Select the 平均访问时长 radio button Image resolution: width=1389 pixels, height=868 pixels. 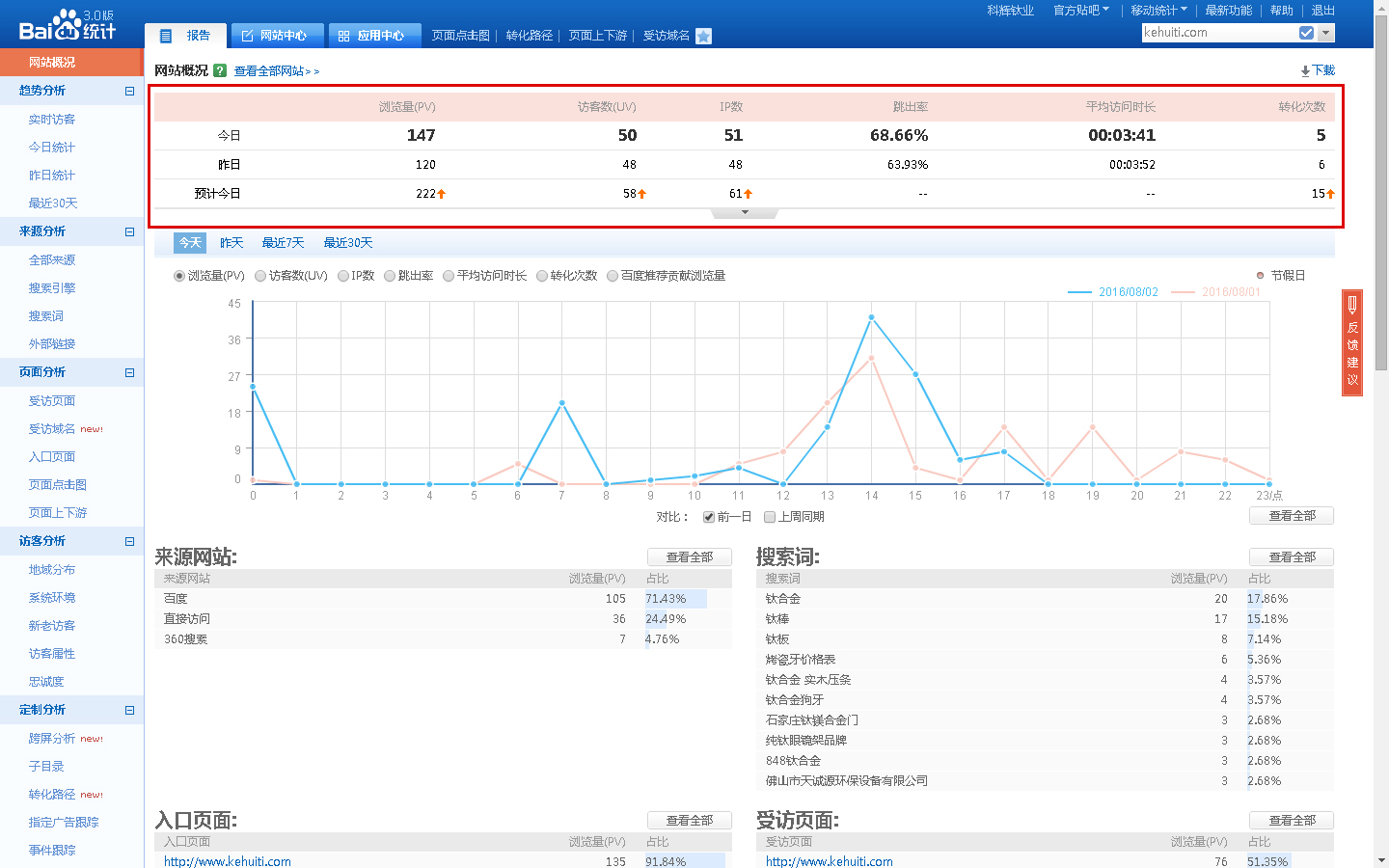[449, 276]
